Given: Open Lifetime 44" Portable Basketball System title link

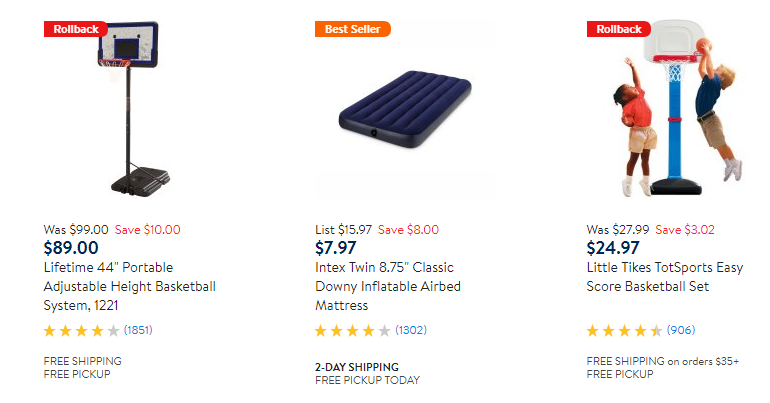Looking at the screenshot, I should pos(130,286).
